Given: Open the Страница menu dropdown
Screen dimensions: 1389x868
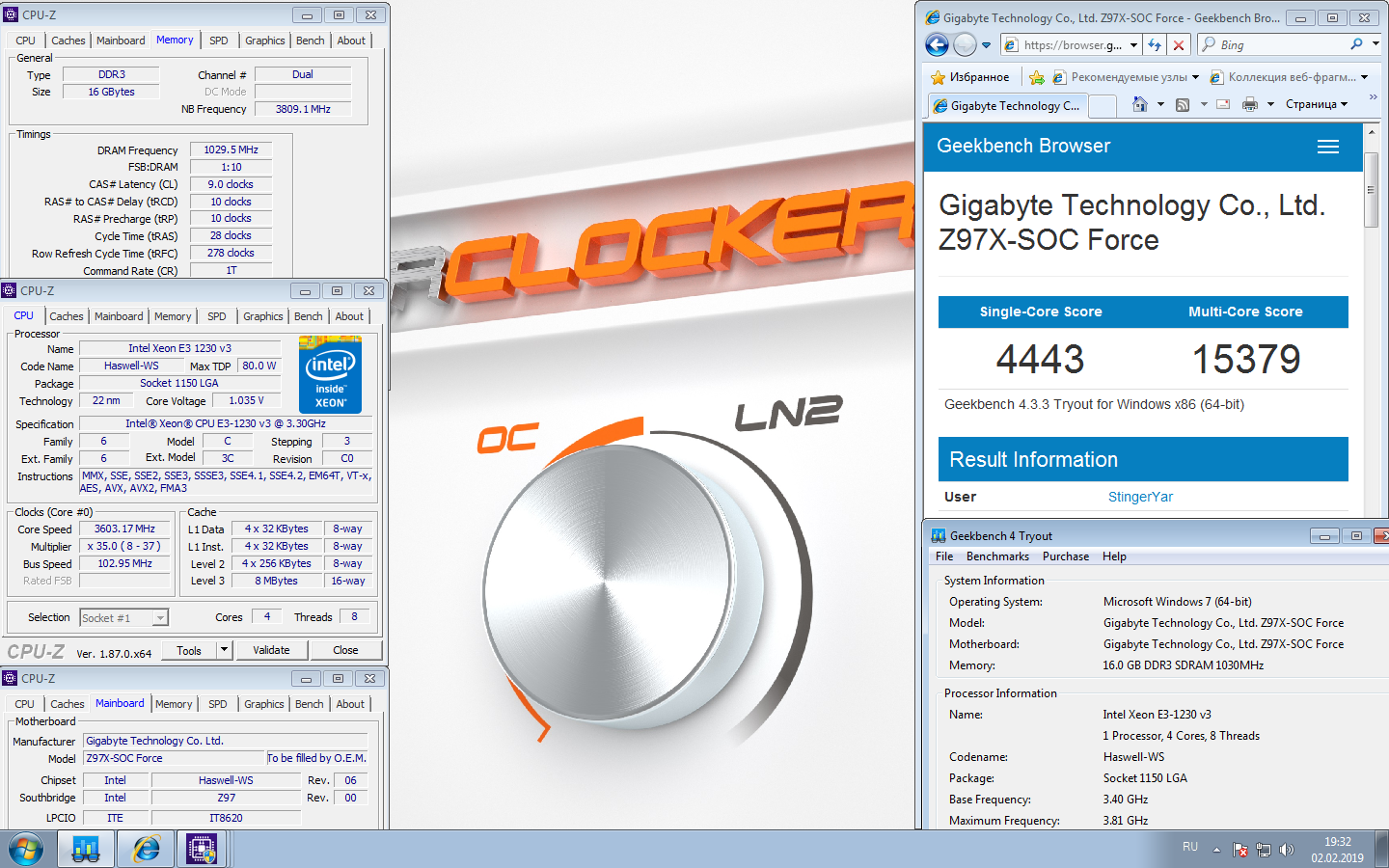Looking at the screenshot, I should pyautogui.click(x=1317, y=104).
